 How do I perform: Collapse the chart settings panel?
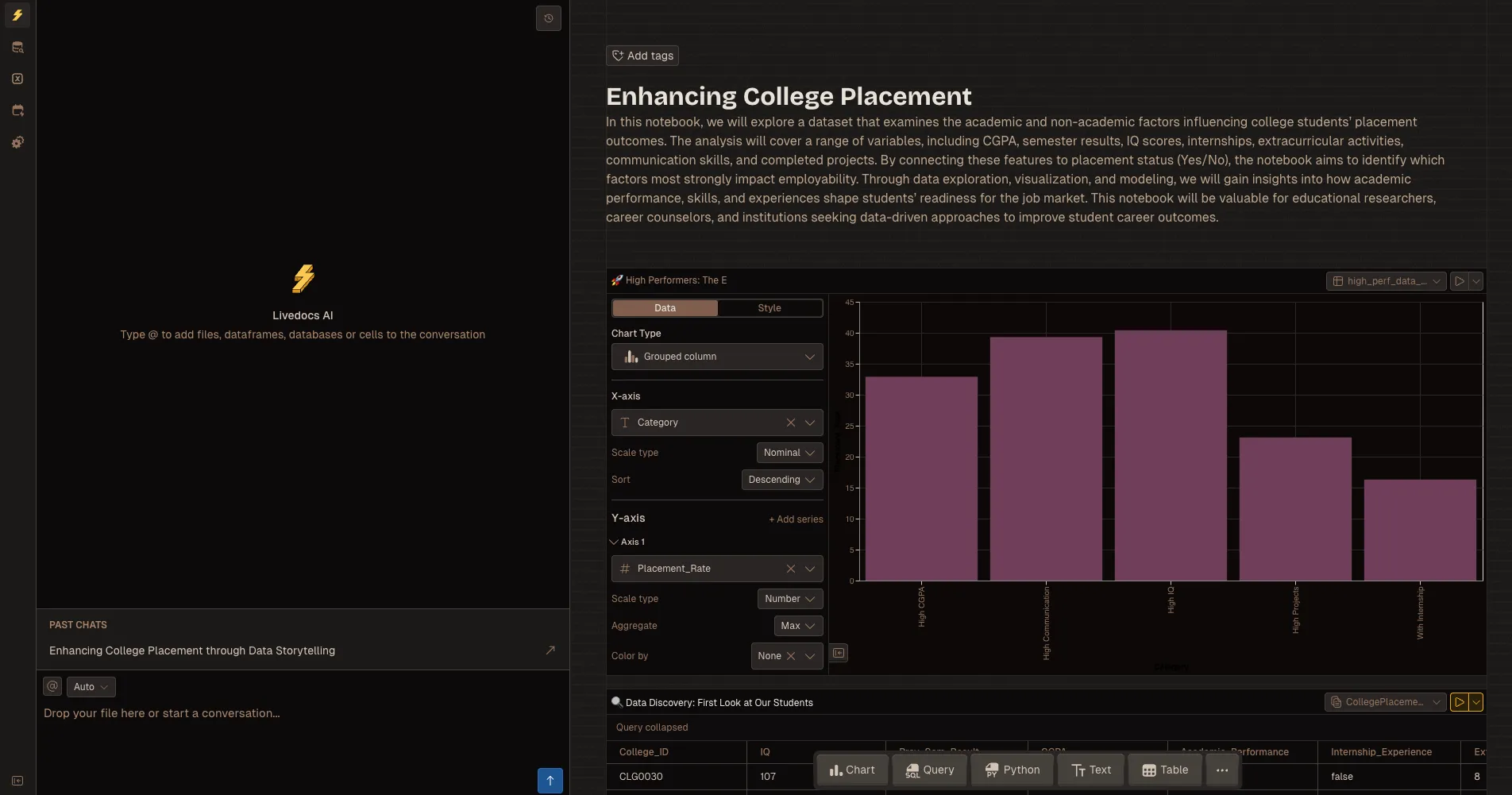tap(839, 653)
